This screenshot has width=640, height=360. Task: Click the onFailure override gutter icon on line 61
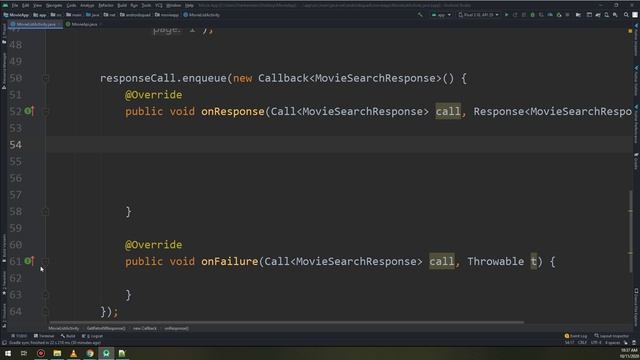pos(29,260)
